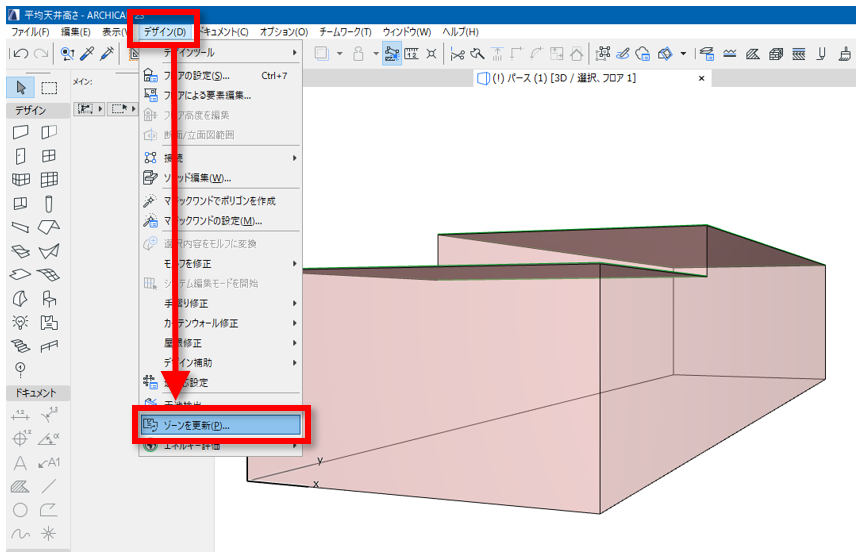
Task: Choose the Object chair tool
Action: click(49, 298)
